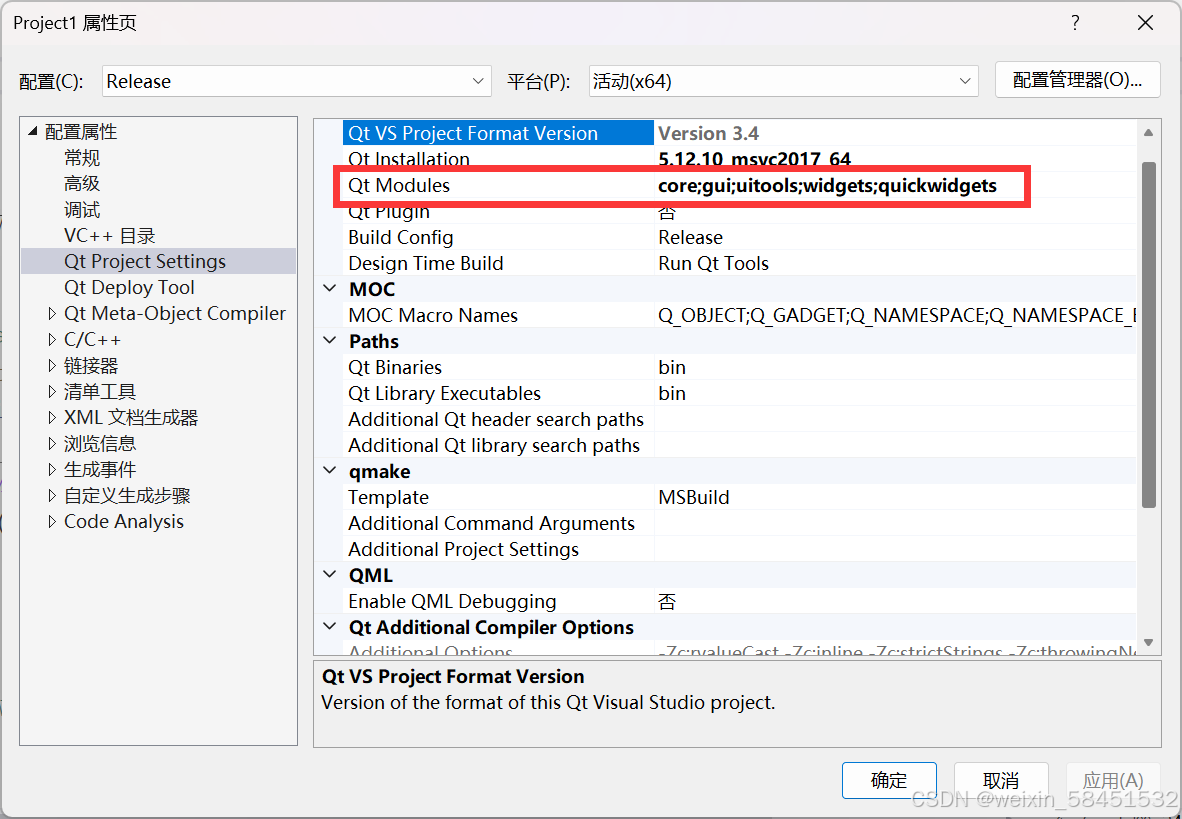Image resolution: width=1182 pixels, height=819 pixels.
Task: Collapse the Paths section
Action: pyautogui.click(x=330, y=341)
